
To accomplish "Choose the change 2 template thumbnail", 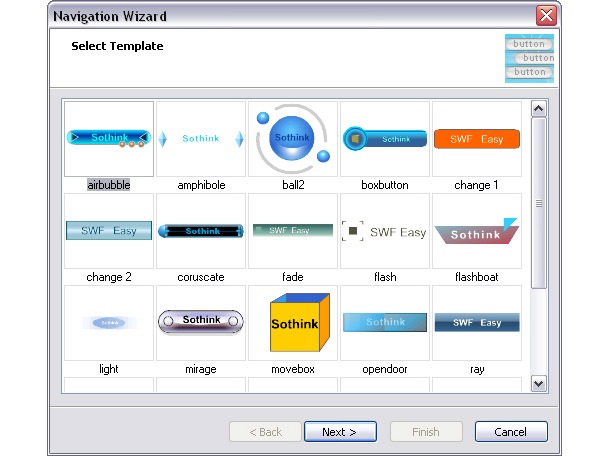I will [x=109, y=231].
